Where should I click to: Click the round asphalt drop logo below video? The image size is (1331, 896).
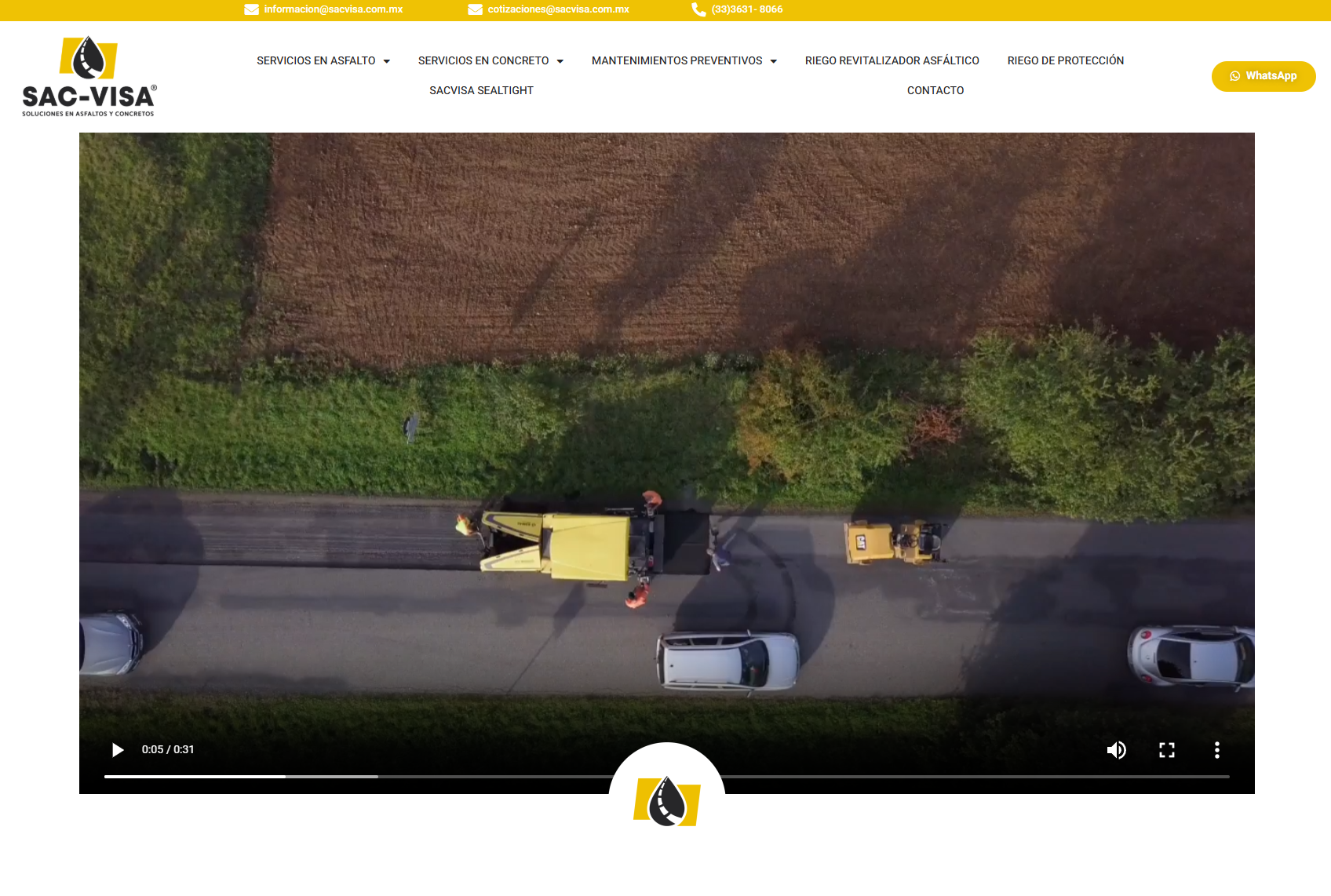click(x=667, y=801)
